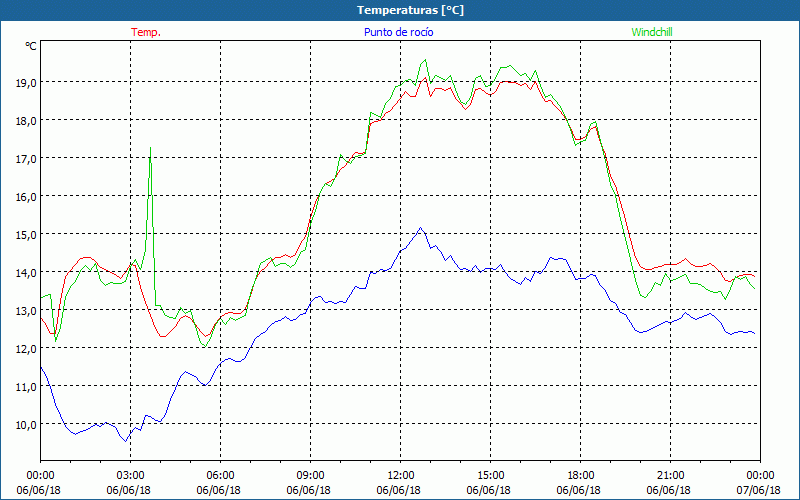Click the '11,0' y-axis value
This screenshot has height=500, width=800.
(x=27, y=386)
